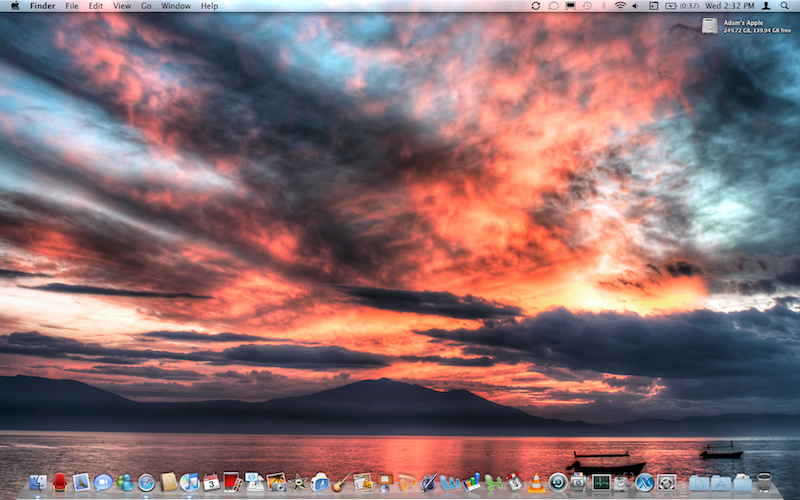800x500 pixels.
Task: Launch iWeb from the Dock
Action: click(320, 482)
